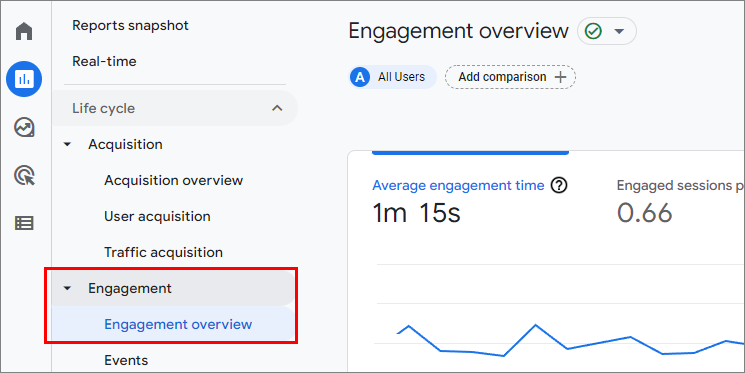Open the Configure table icon
This screenshot has width=745, height=373.
pos(24,223)
